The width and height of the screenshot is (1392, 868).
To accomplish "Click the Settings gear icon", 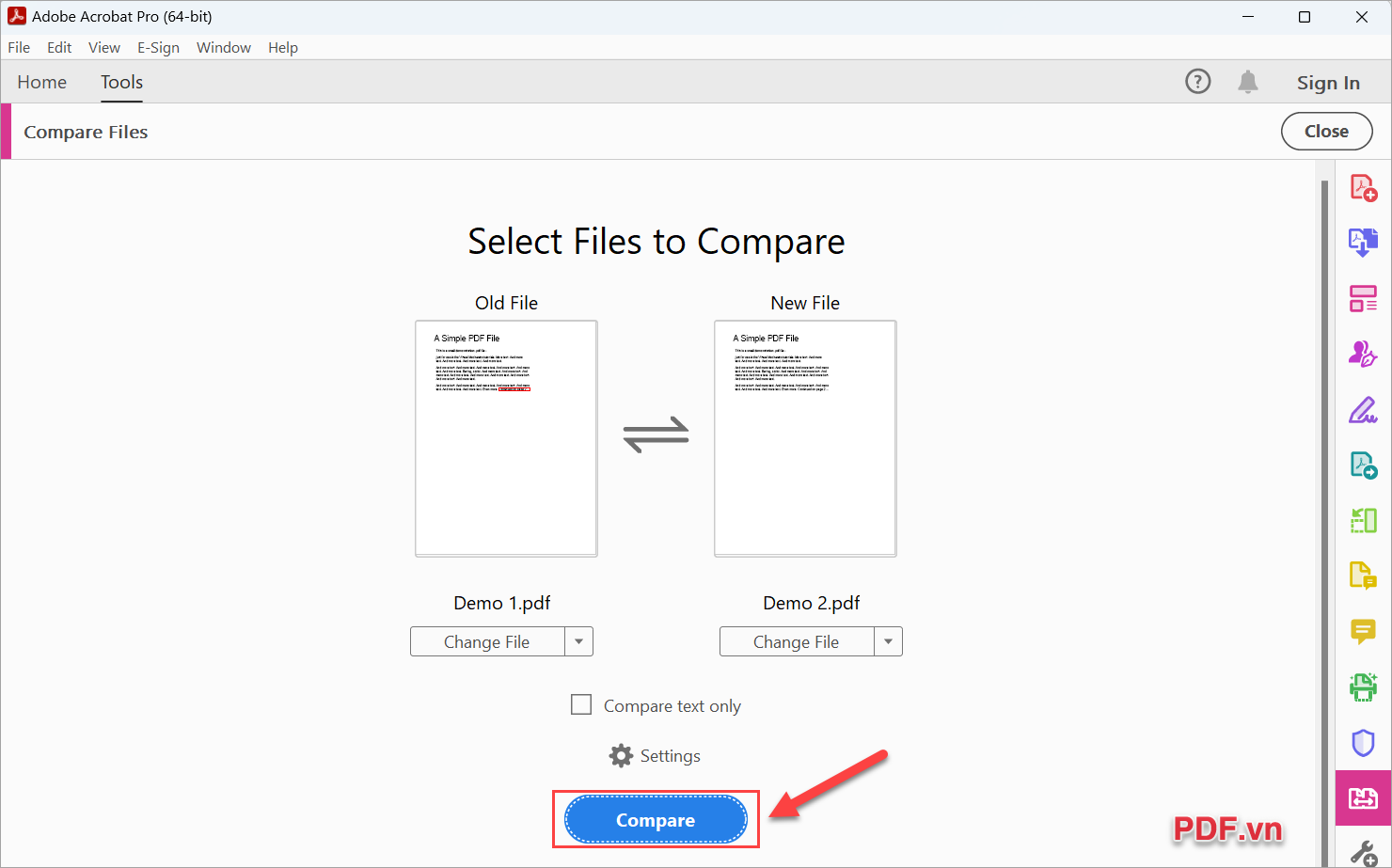I will point(621,756).
